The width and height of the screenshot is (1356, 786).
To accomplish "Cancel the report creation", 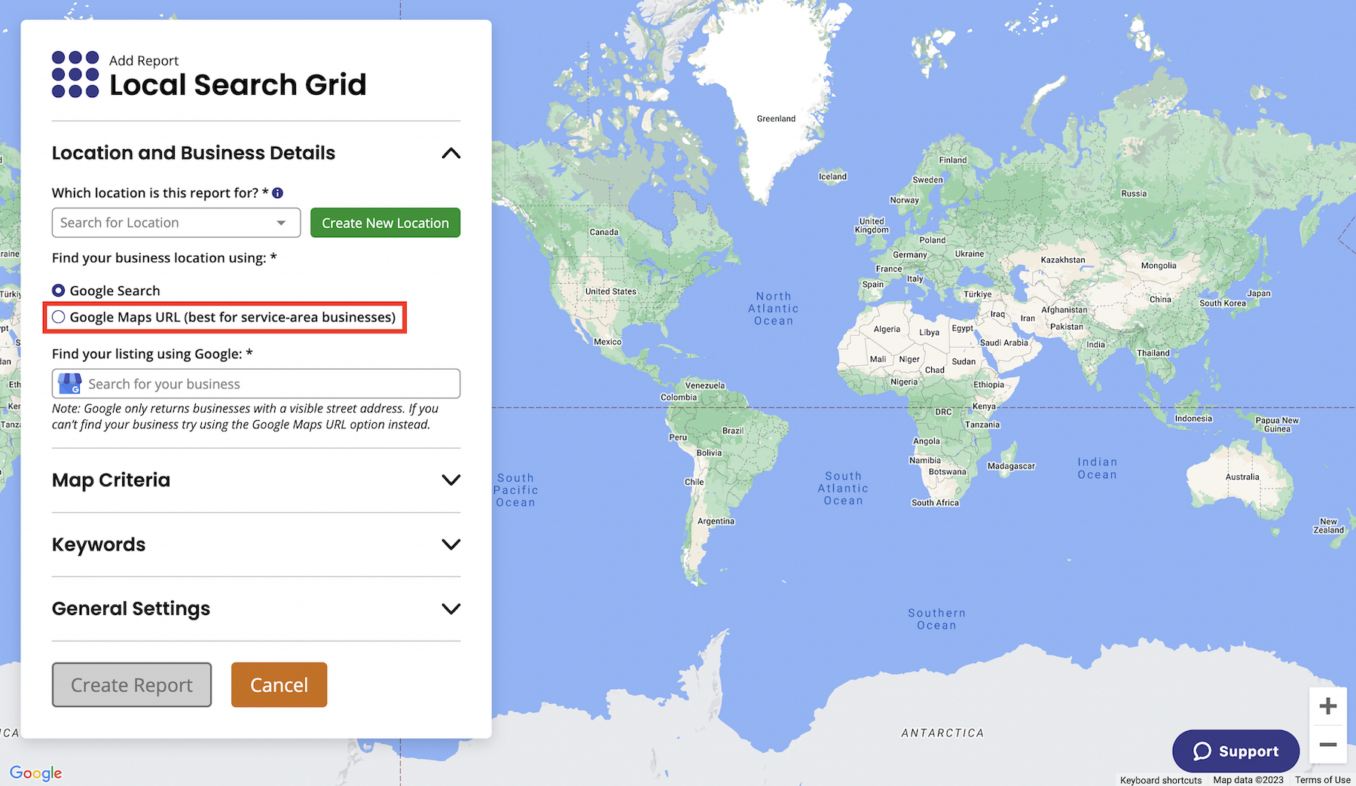I will [x=279, y=684].
